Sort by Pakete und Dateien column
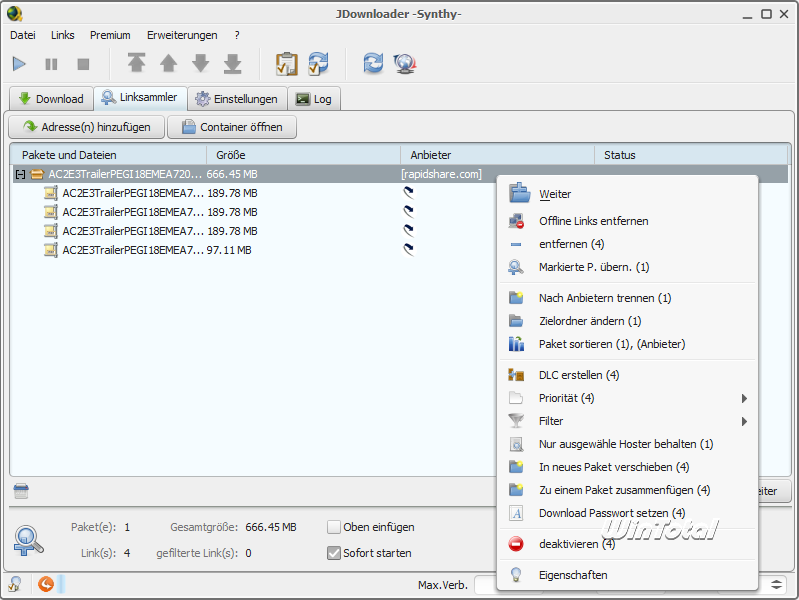 109,155
